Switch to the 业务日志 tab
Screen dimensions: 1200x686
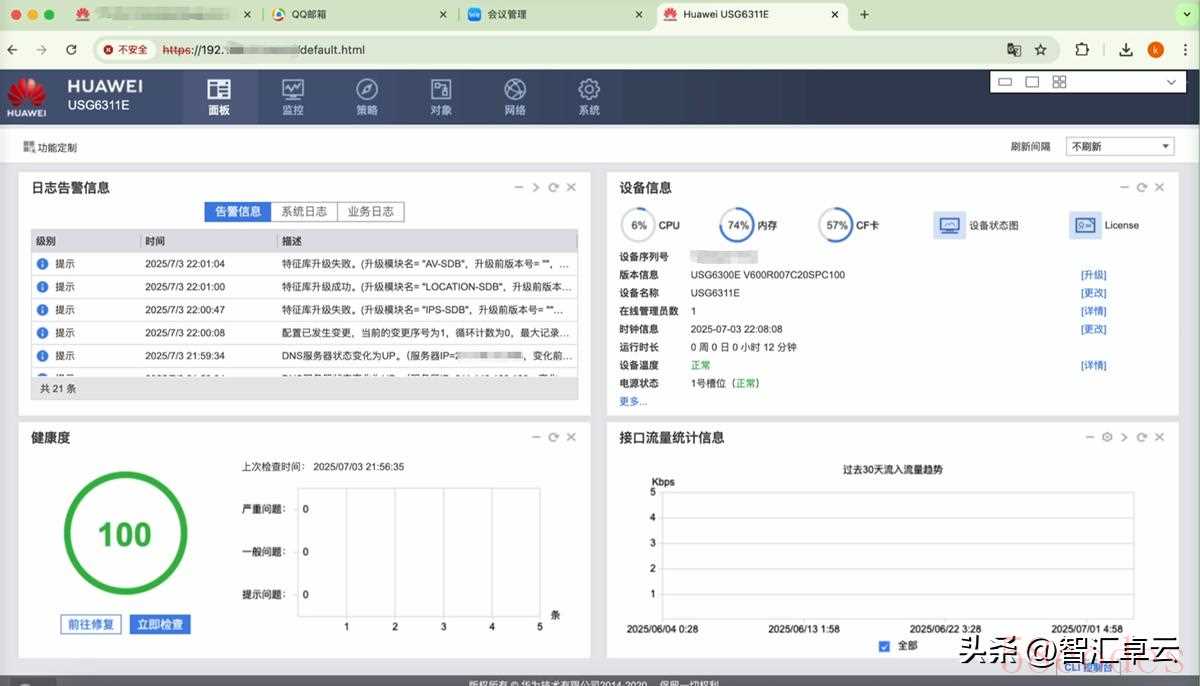(x=370, y=212)
